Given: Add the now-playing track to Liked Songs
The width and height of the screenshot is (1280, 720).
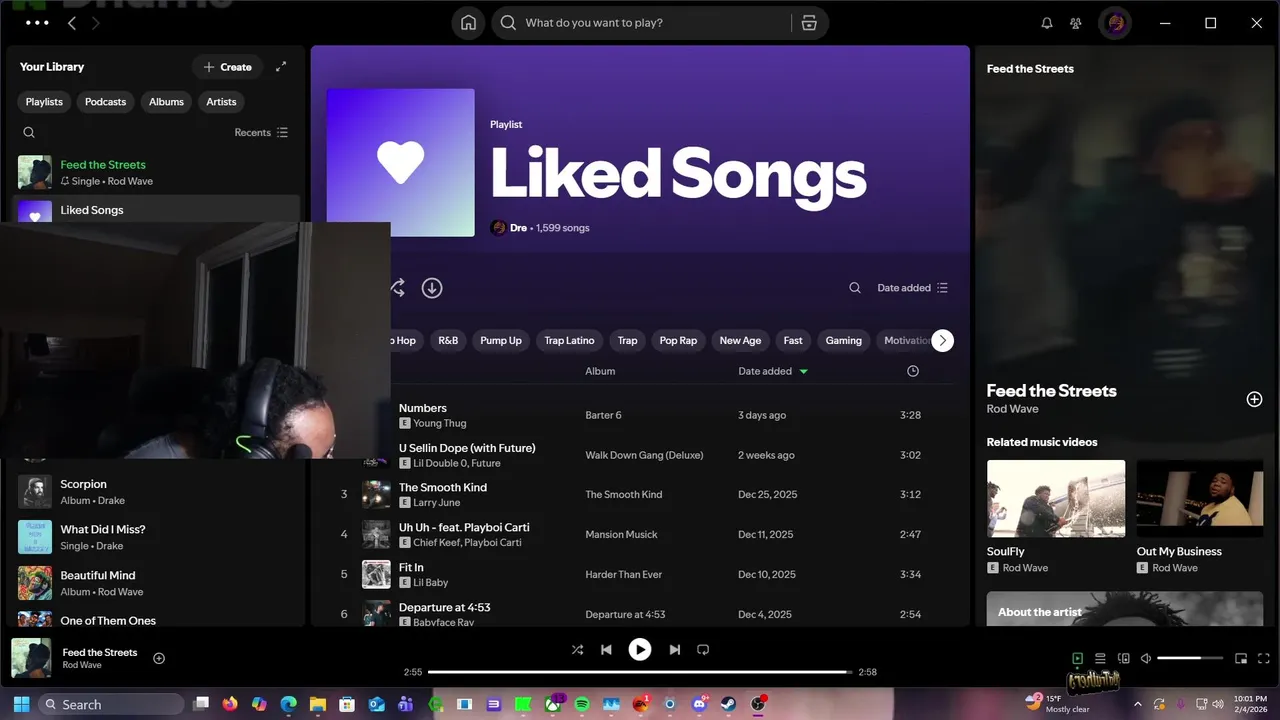Looking at the screenshot, I should [159, 658].
